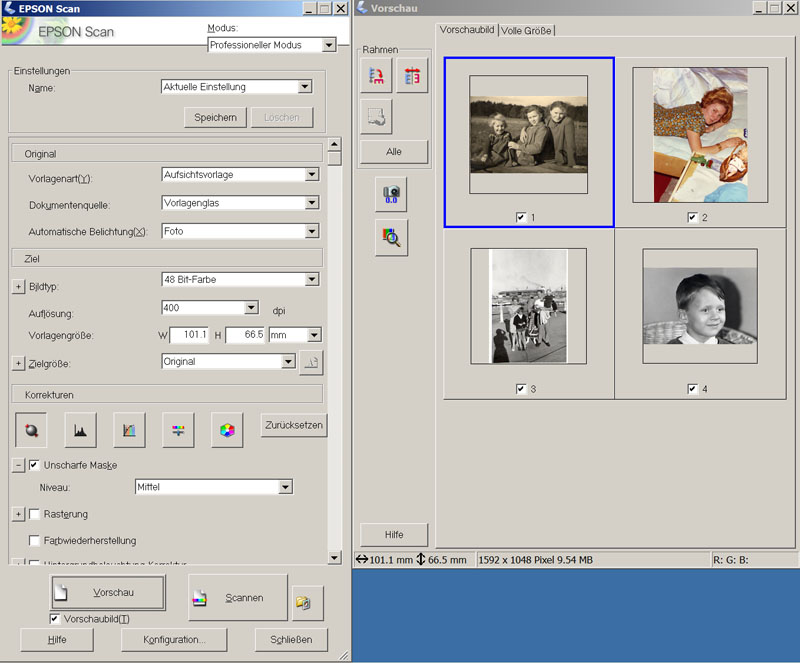The height and width of the screenshot is (663, 800).
Task: Toggle the Unscharfe Maske checkbox
Action: coord(34,465)
